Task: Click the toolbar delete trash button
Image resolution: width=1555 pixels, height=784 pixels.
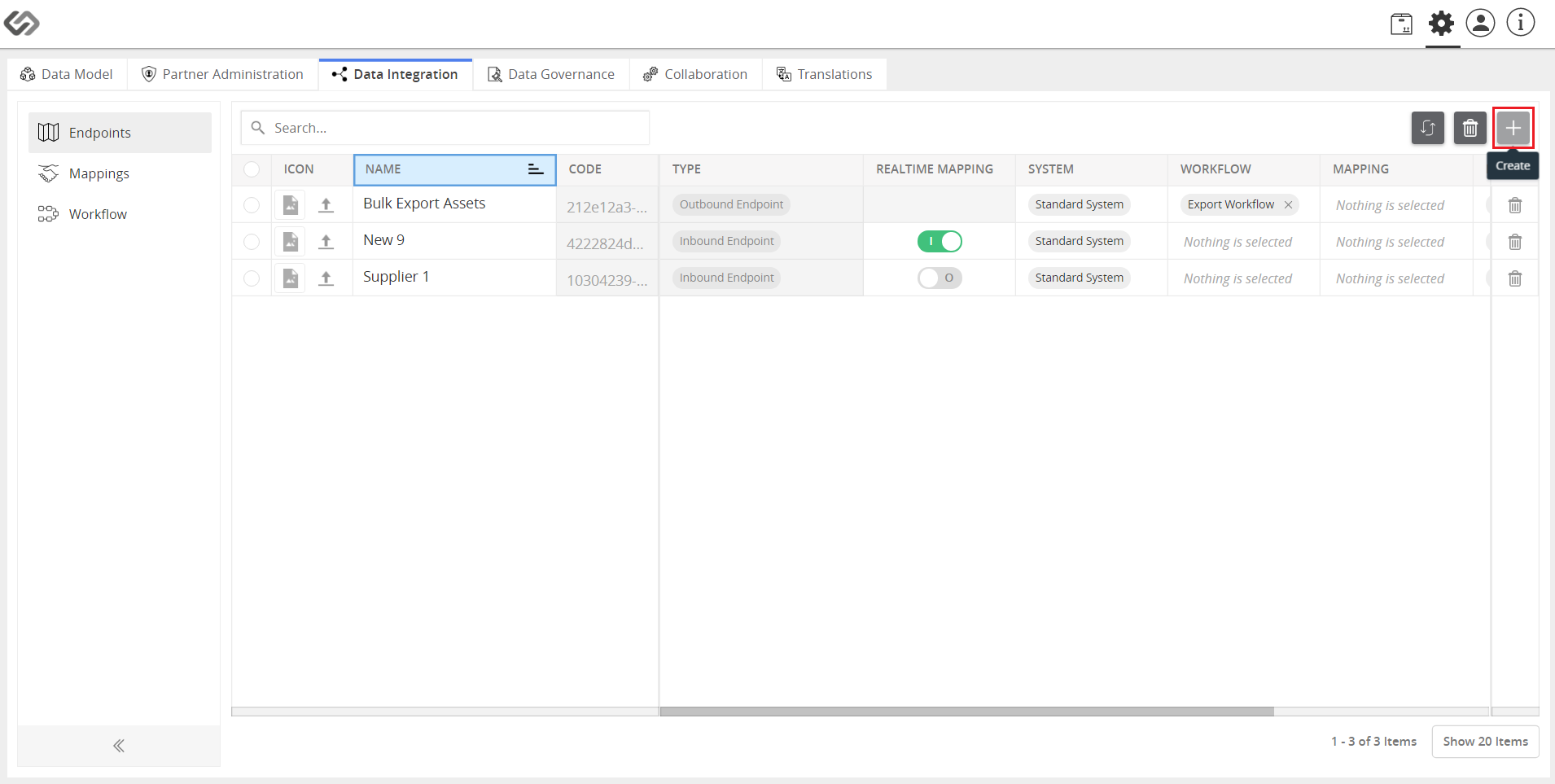Action: coord(1470,128)
